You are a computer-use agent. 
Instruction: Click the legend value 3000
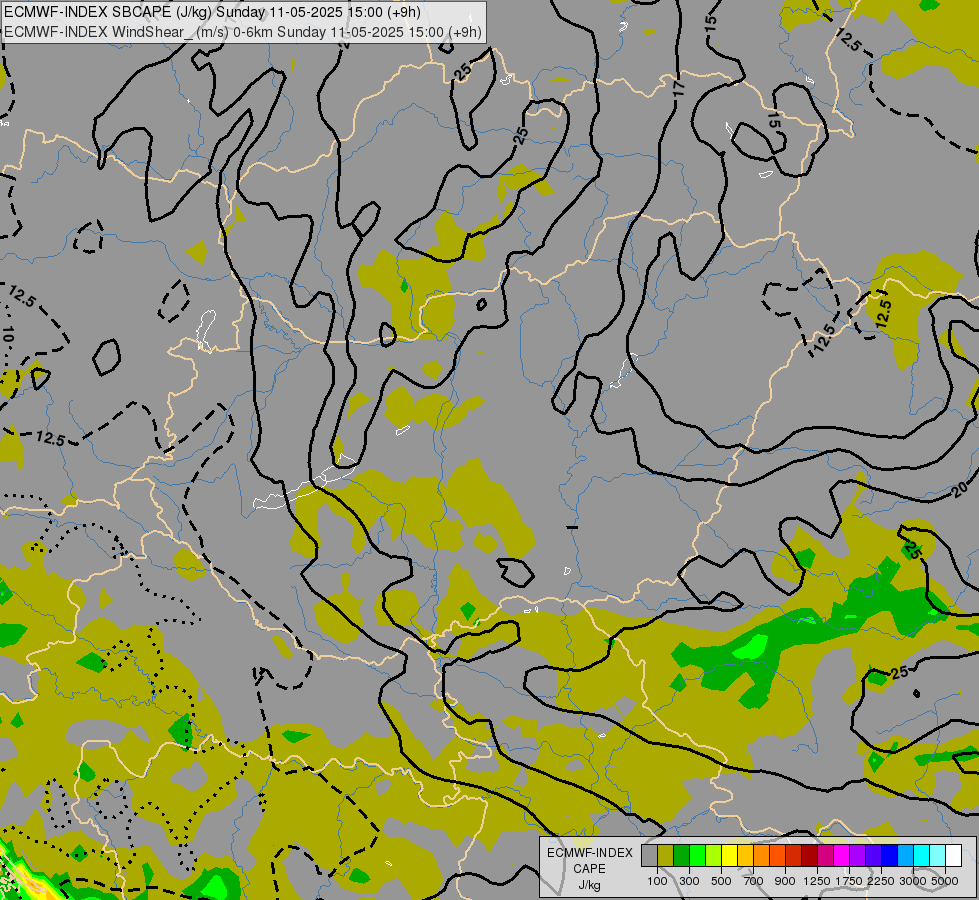coord(913,881)
